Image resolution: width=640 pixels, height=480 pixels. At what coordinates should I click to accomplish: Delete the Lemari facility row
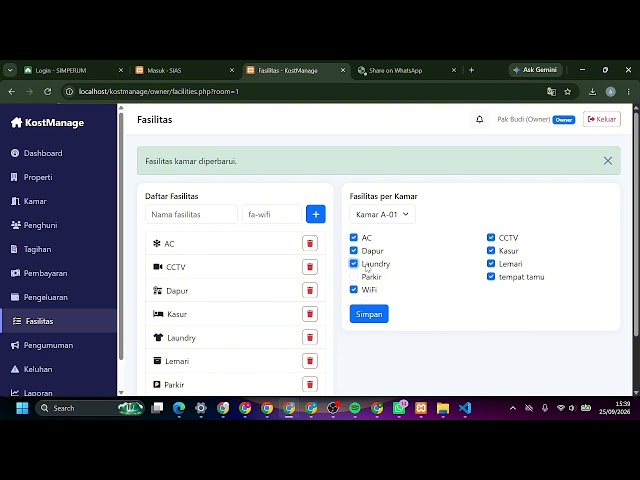pyautogui.click(x=310, y=360)
